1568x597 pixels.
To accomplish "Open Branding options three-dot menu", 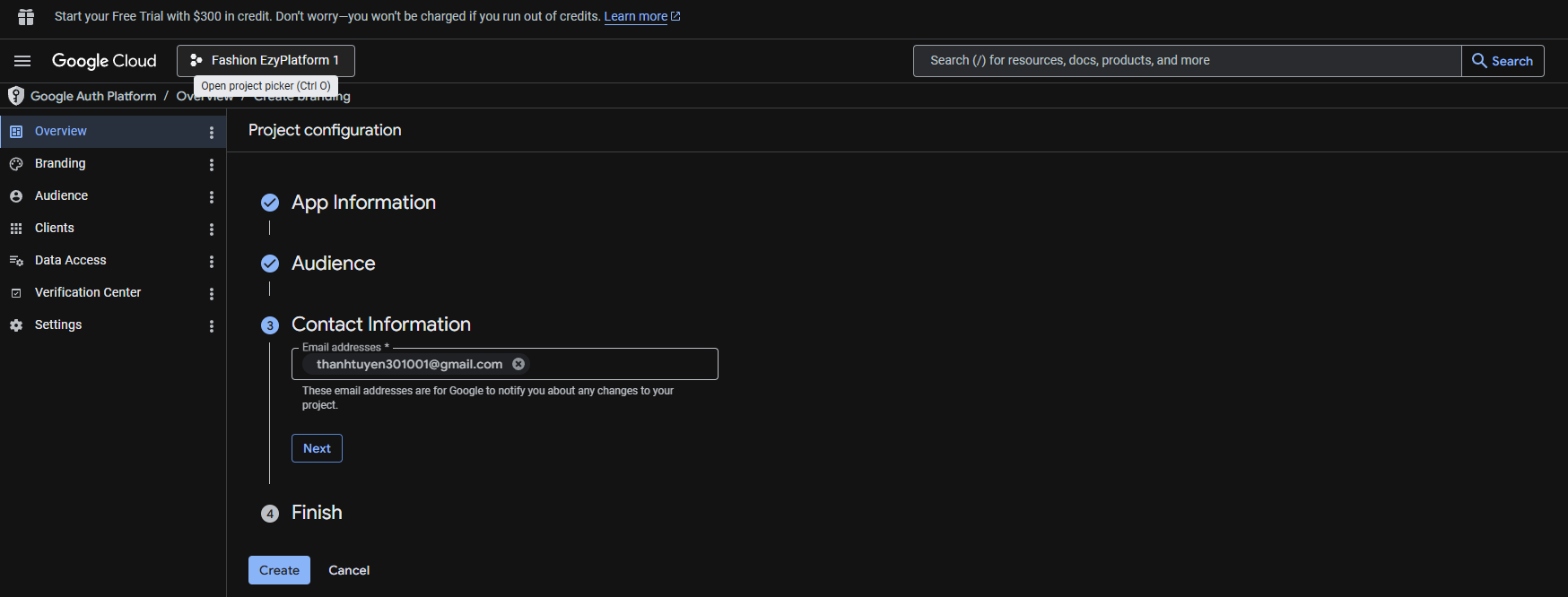I will pos(212,165).
